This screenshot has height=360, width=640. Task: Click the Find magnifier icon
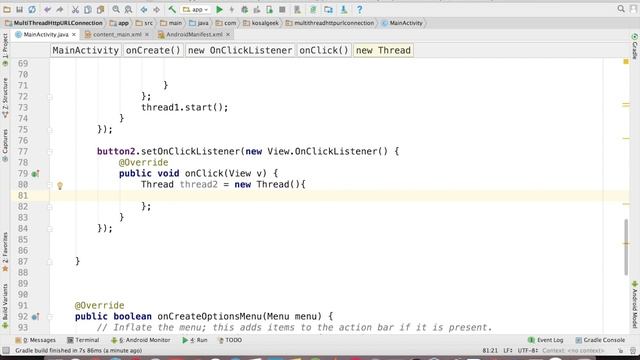(x=116, y=9)
